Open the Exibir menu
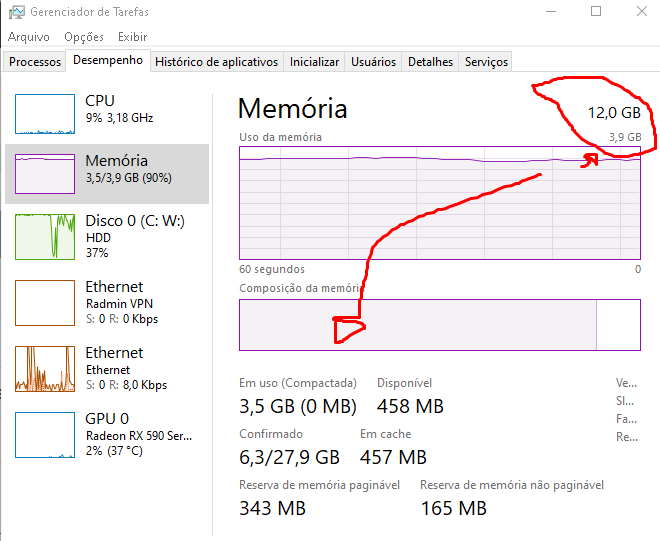Screen dimensions: 660x541 pos(133,37)
